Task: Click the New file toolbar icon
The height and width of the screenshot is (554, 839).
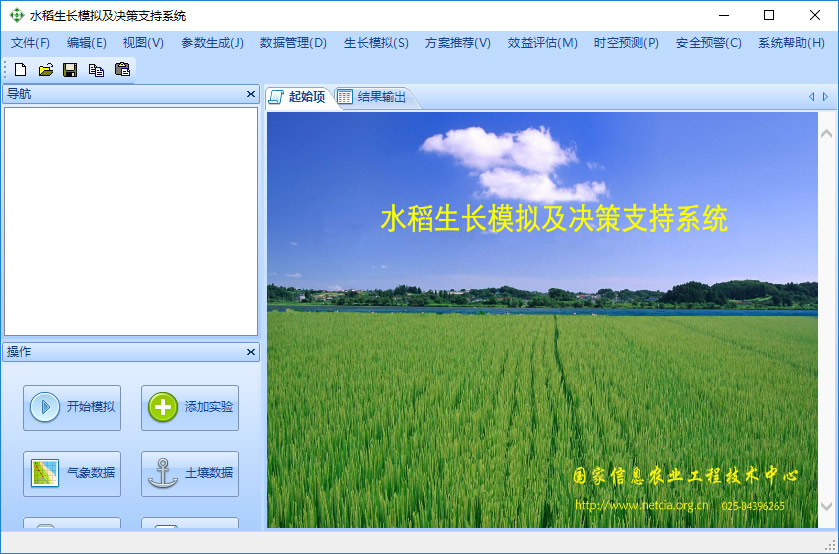Action: (x=21, y=69)
